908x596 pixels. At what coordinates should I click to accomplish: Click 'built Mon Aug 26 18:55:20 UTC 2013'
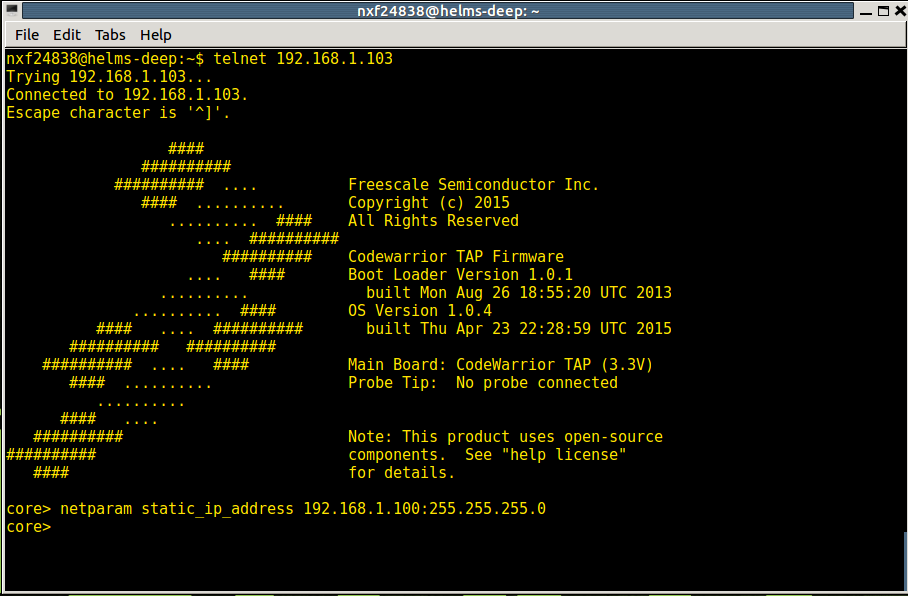(x=519, y=292)
